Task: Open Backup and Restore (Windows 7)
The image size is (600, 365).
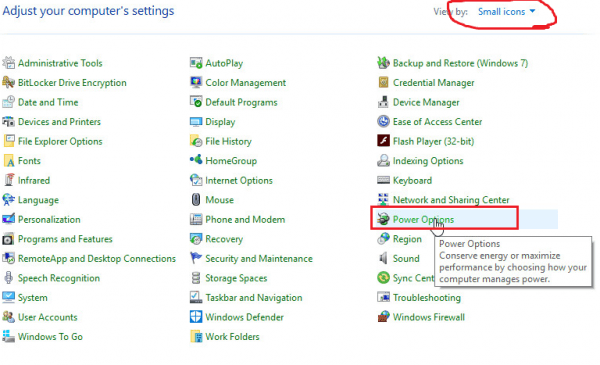Action: tap(460, 63)
